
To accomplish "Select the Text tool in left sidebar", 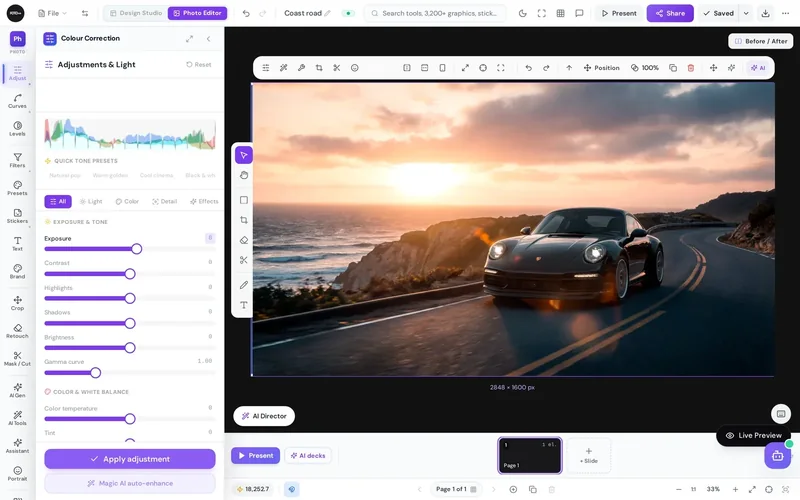I will pos(17,244).
